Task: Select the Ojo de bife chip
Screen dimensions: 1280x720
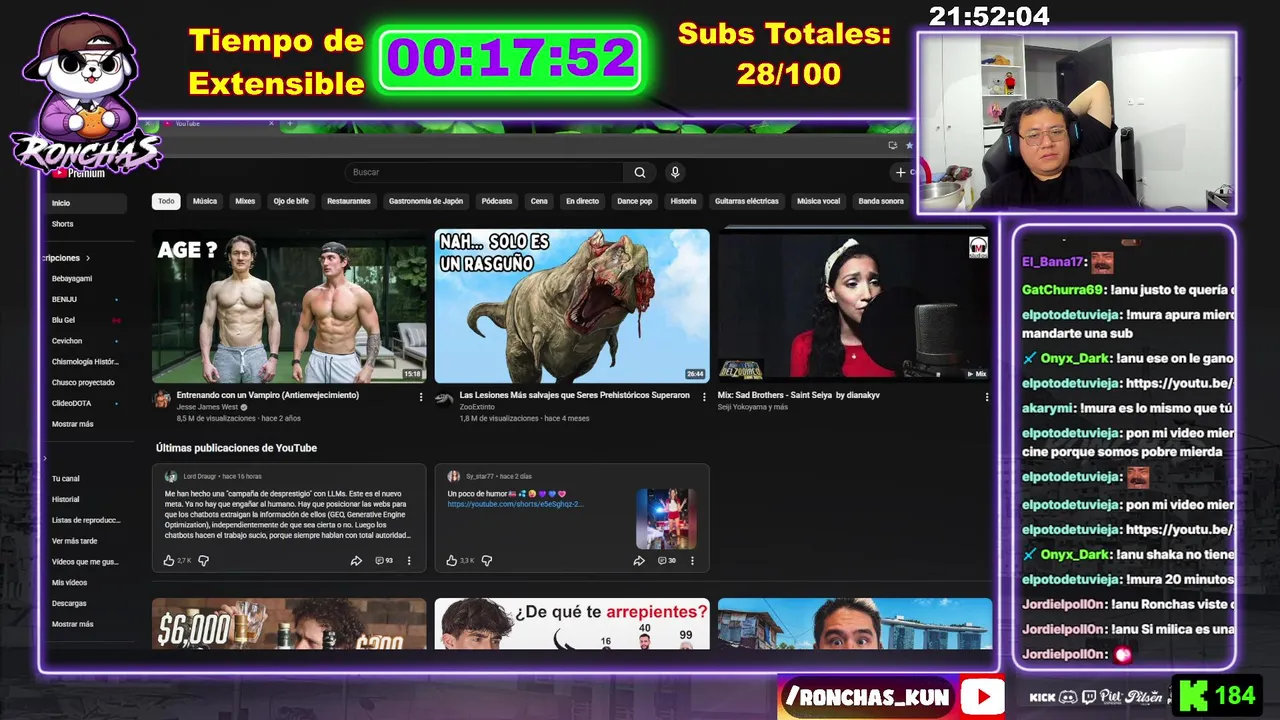Action: click(291, 201)
